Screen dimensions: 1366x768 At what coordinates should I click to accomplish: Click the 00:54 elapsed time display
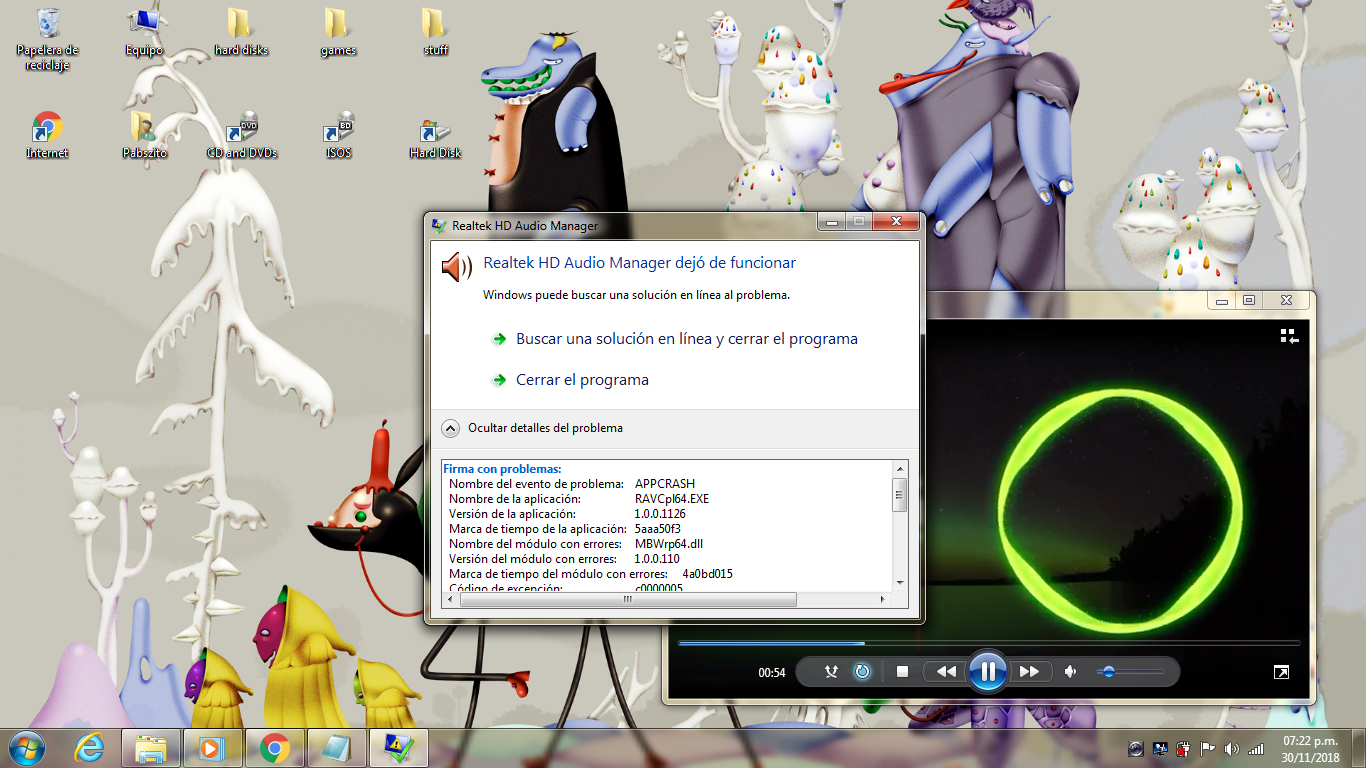point(772,673)
